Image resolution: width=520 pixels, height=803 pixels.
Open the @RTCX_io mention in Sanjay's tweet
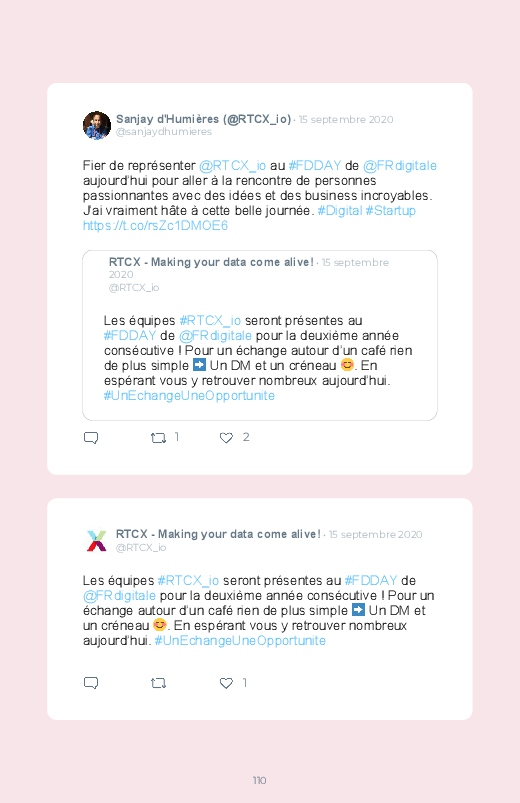233,166
